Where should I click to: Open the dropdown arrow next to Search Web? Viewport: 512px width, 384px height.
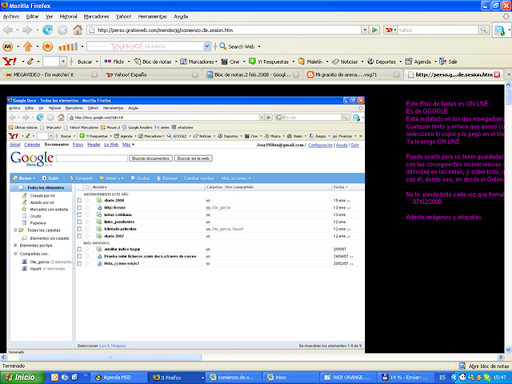pos(259,47)
